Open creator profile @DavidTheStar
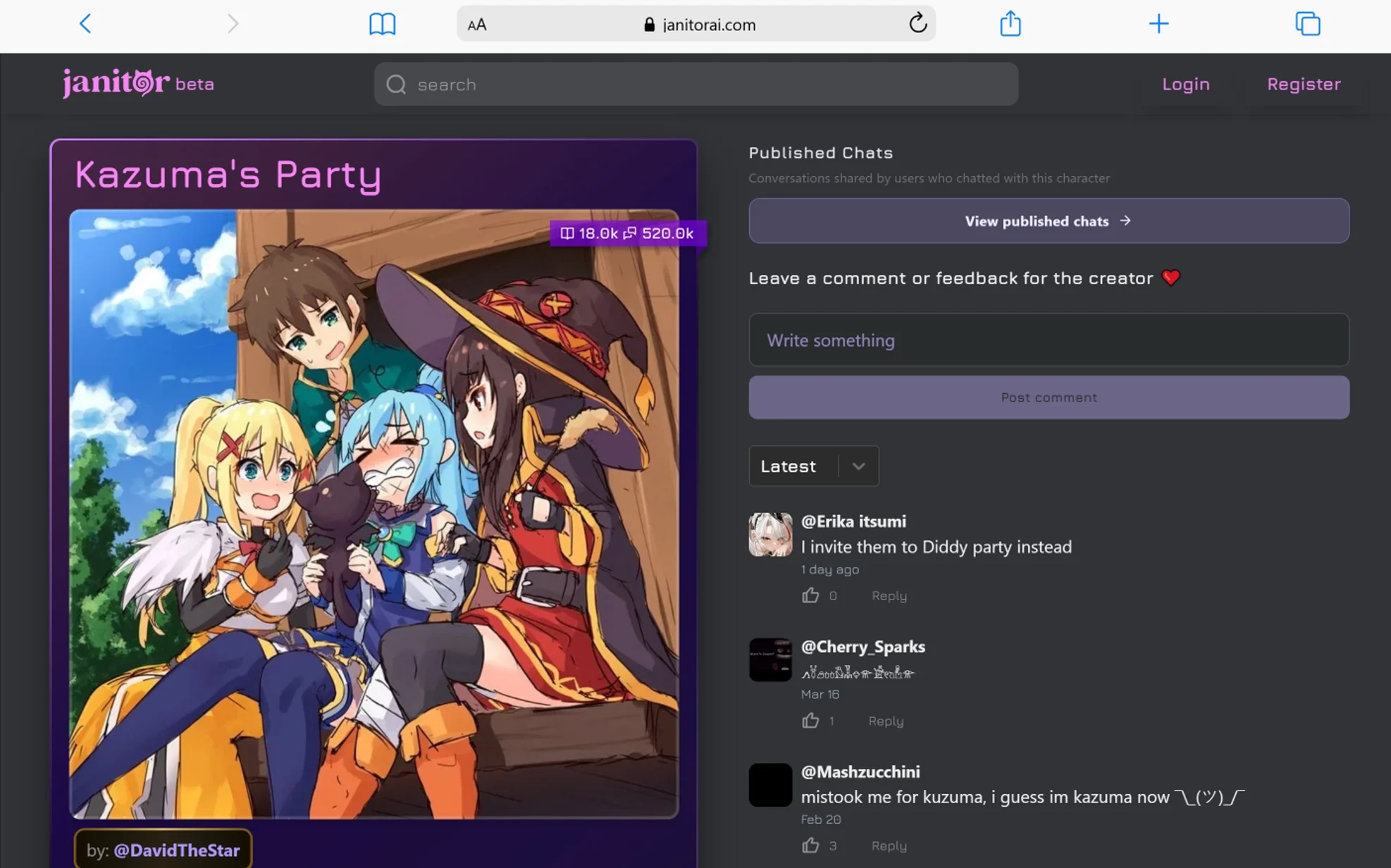This screenshot has width=1391, height=868. [x=176, y=850]
